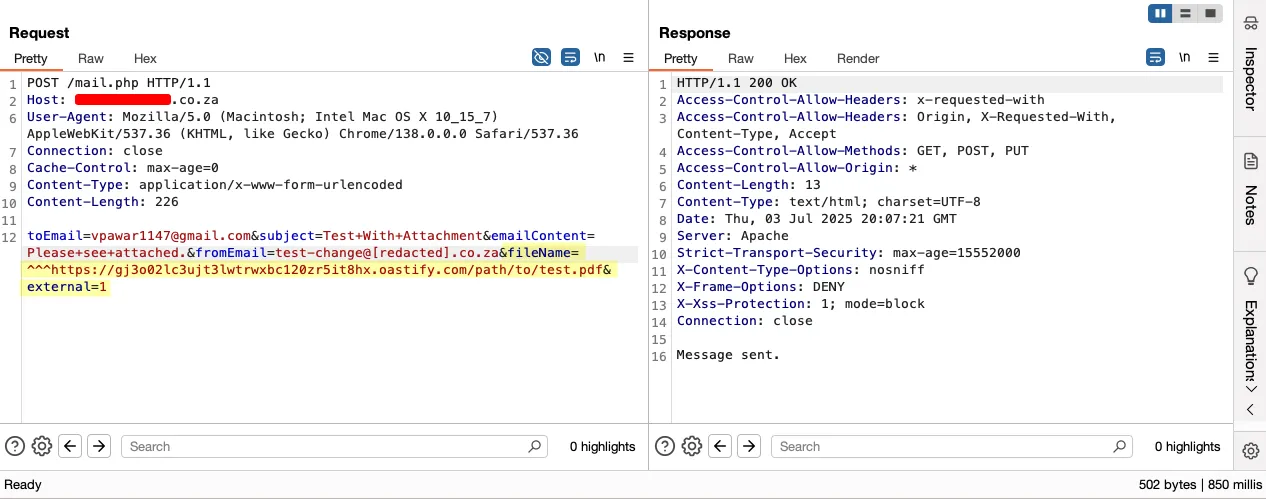The width and height of the screenshot is (1266, 499).
Task: Toggle show non-printable \n in Response pane
Action: pos(1184,58)
